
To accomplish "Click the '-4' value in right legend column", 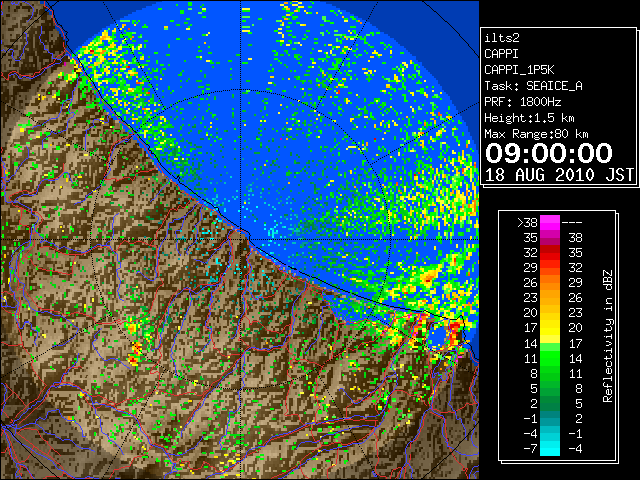I will [x=575, y=449].
